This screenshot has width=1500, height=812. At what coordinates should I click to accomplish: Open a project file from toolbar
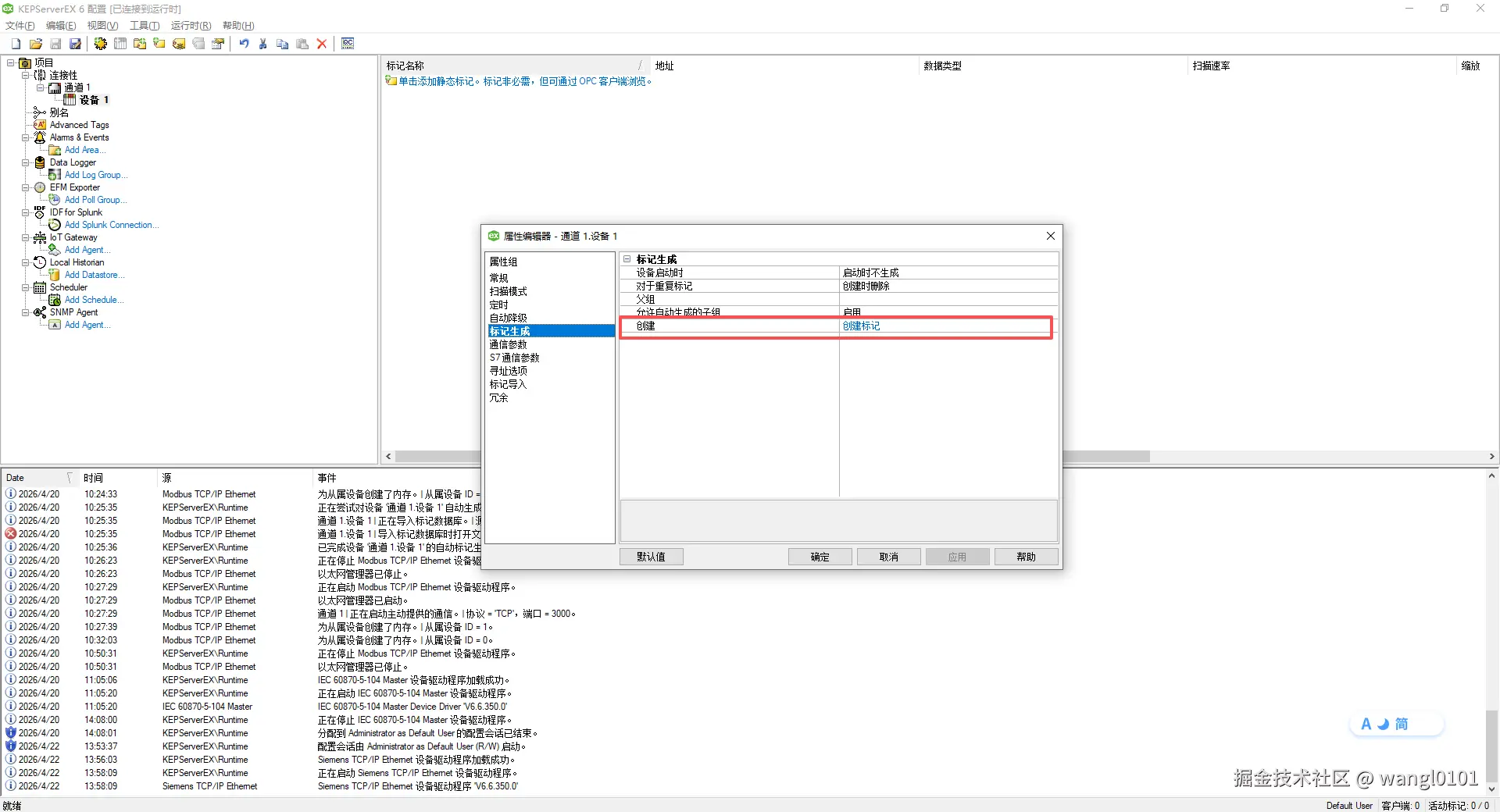(36, 44)
